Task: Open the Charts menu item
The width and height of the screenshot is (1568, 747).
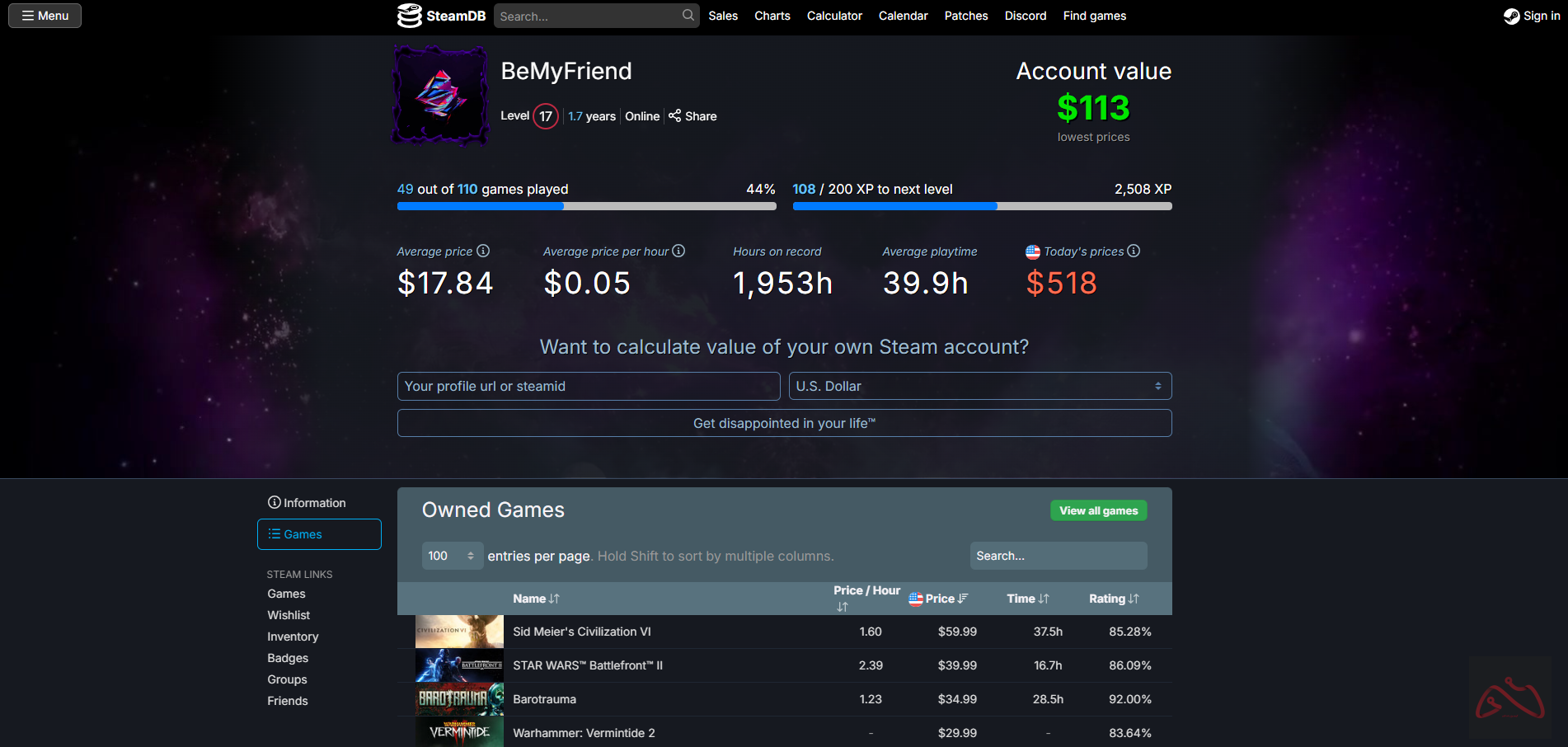Action: click(x=772, y=16)
